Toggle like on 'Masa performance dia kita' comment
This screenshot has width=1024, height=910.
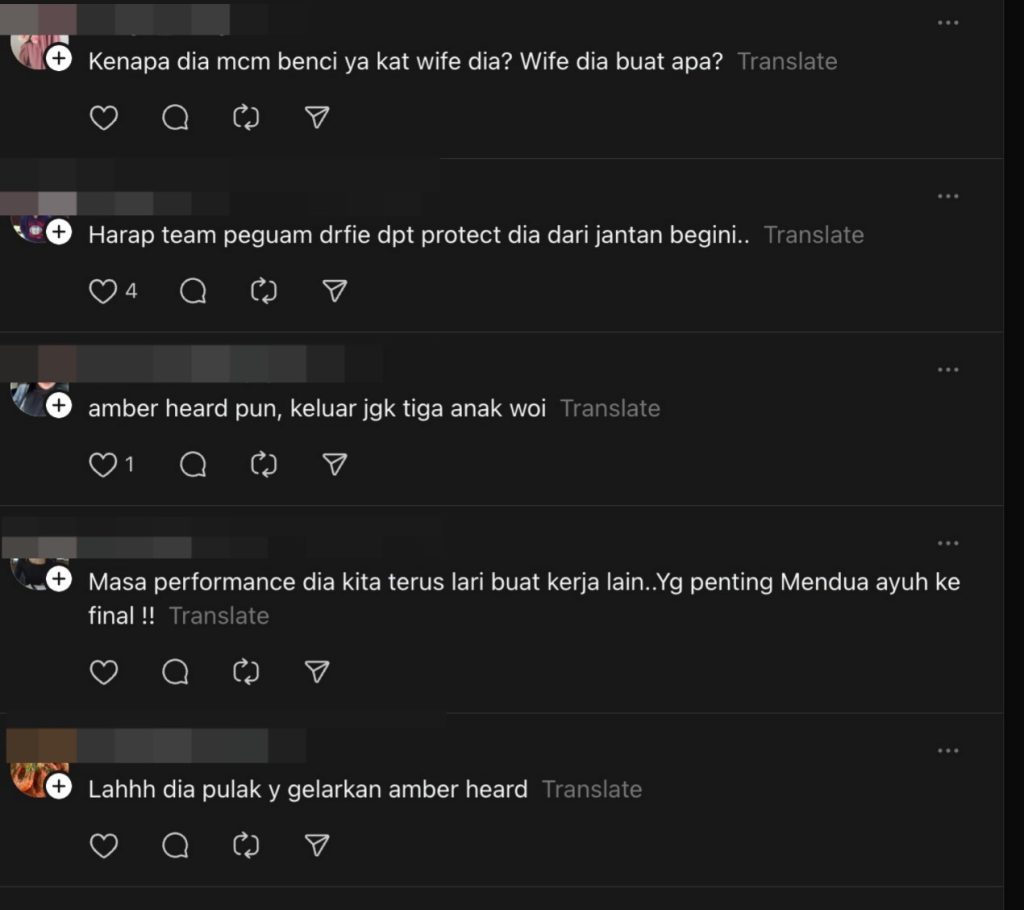click(x=104, y=672)
